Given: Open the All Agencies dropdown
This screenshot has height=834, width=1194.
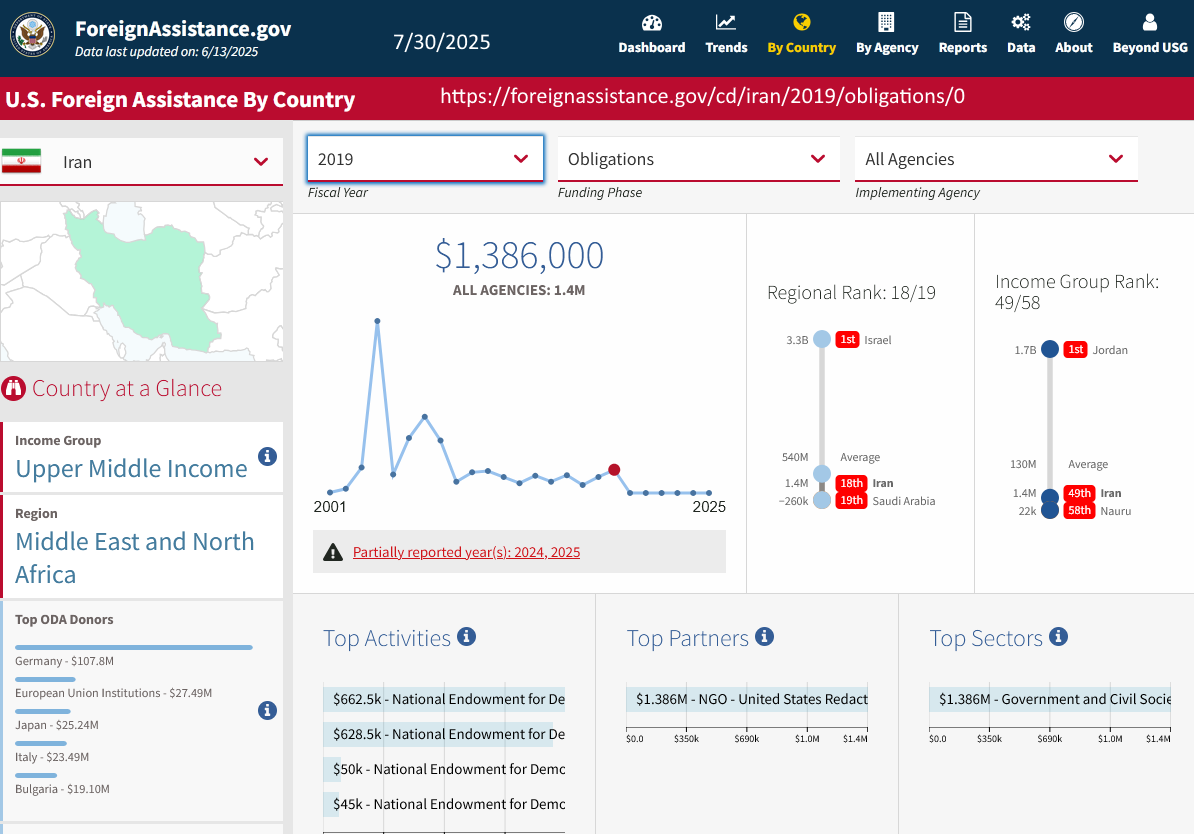Looking at the screenshot, I should pos(996,158).
